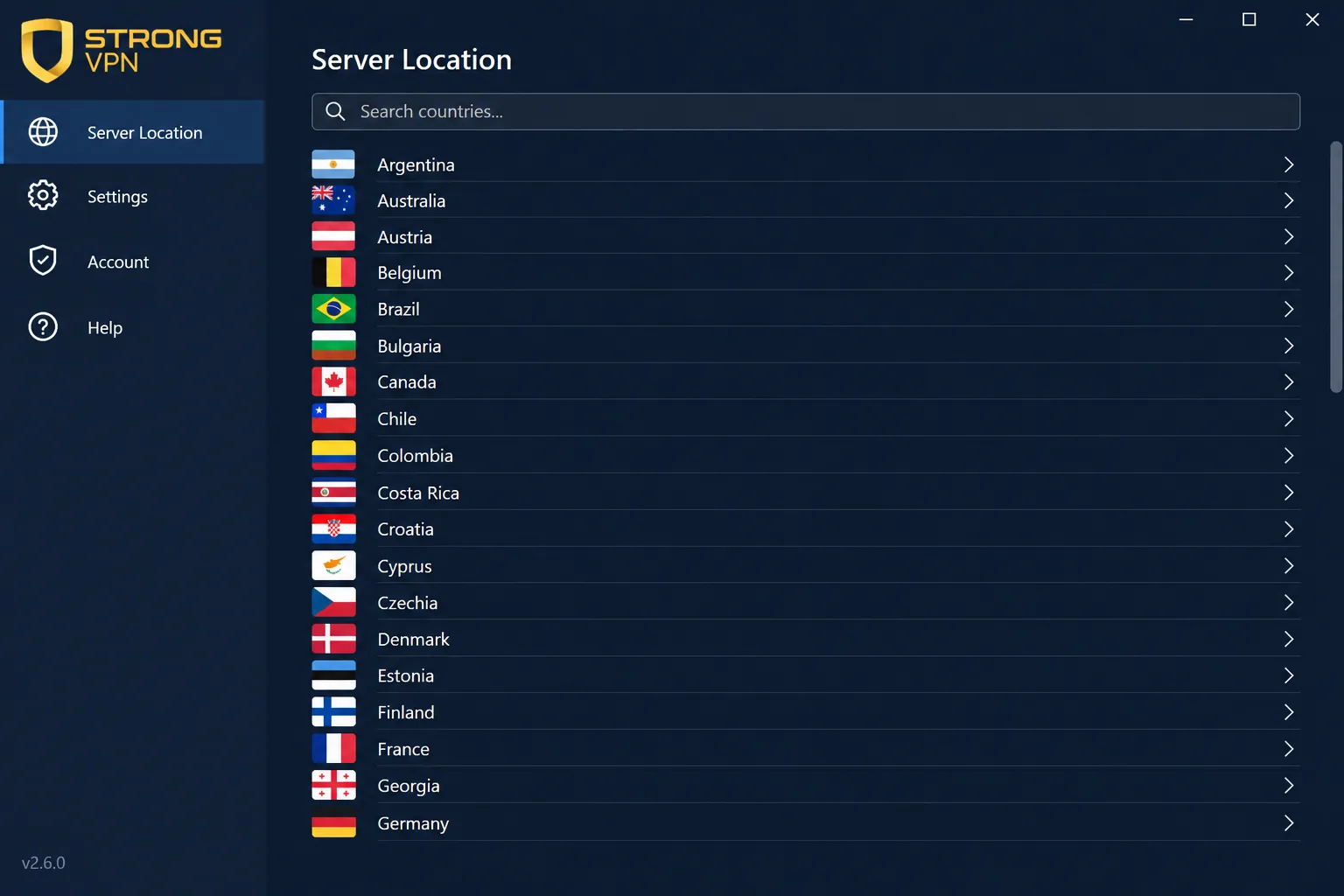Expand Cyprus server list chevron
This screenshot has width=1344, height=896.
coord(1288,565)
